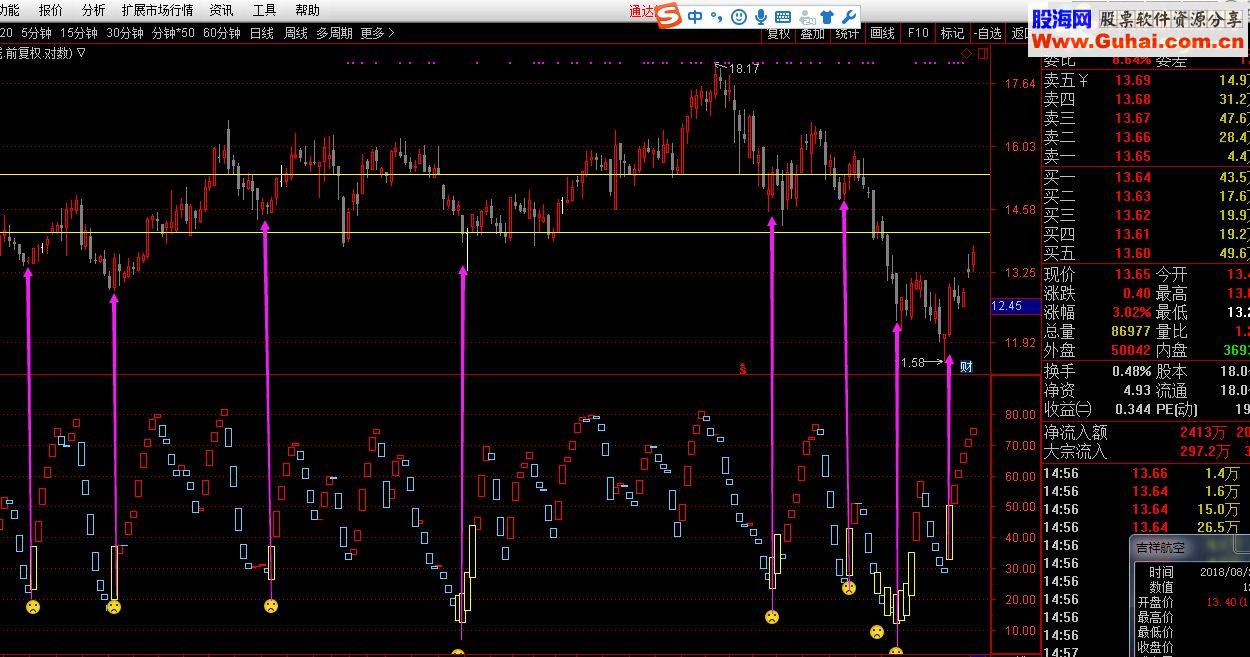This screenshot has height=657, width=1250.
Task: Click the 买四 order book row
Action: click(1145, 234)
